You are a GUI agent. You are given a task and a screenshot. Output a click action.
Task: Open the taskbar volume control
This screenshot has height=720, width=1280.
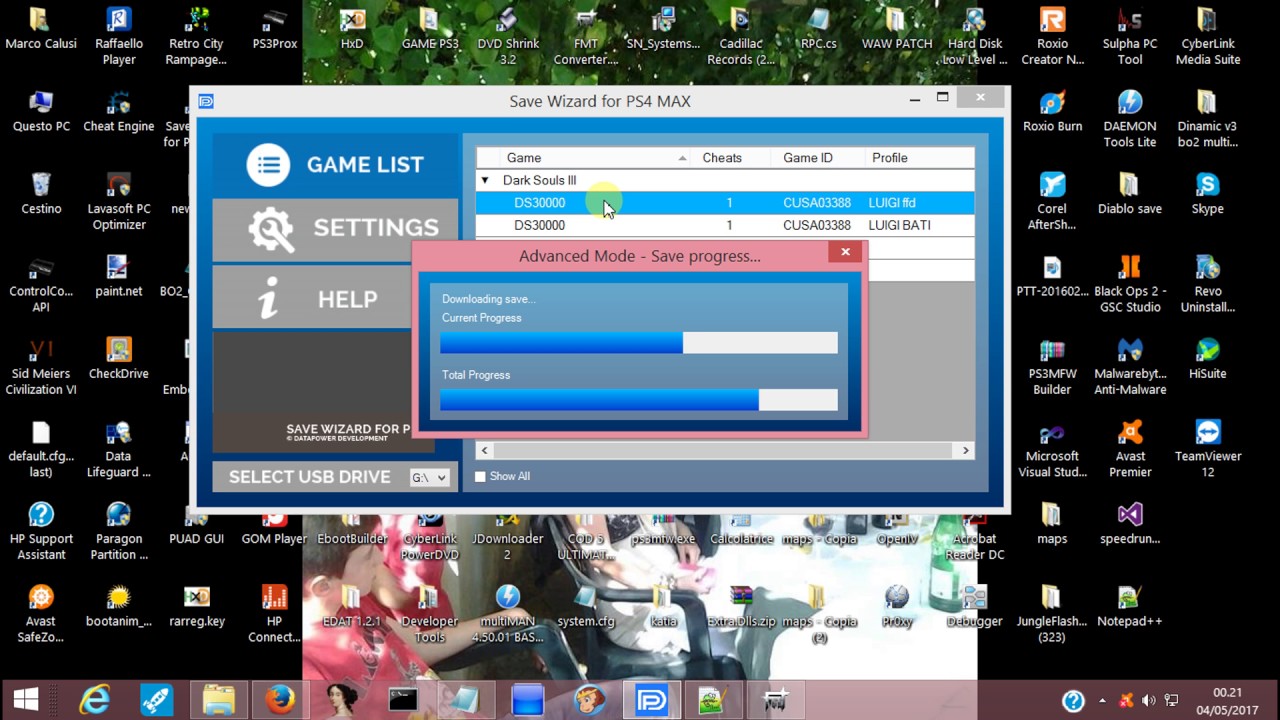(1149, 701)
